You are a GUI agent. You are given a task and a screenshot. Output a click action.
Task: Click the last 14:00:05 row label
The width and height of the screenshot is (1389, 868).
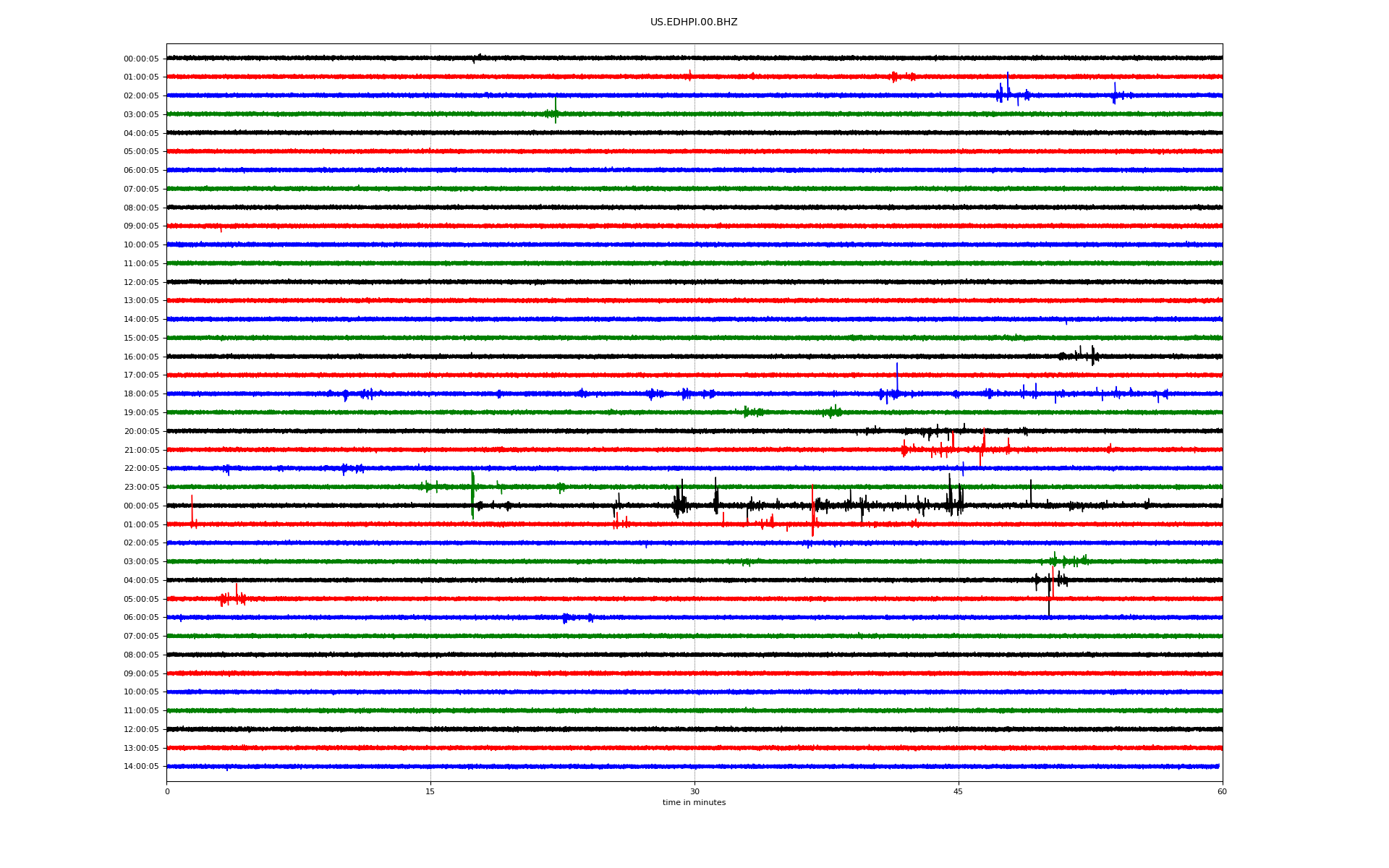(141, 766)
